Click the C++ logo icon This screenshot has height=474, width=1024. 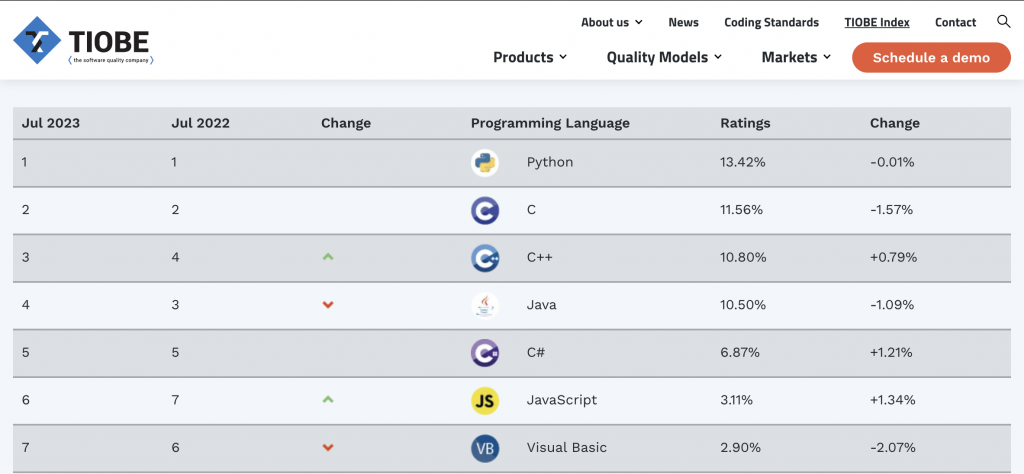coord(485,258)
